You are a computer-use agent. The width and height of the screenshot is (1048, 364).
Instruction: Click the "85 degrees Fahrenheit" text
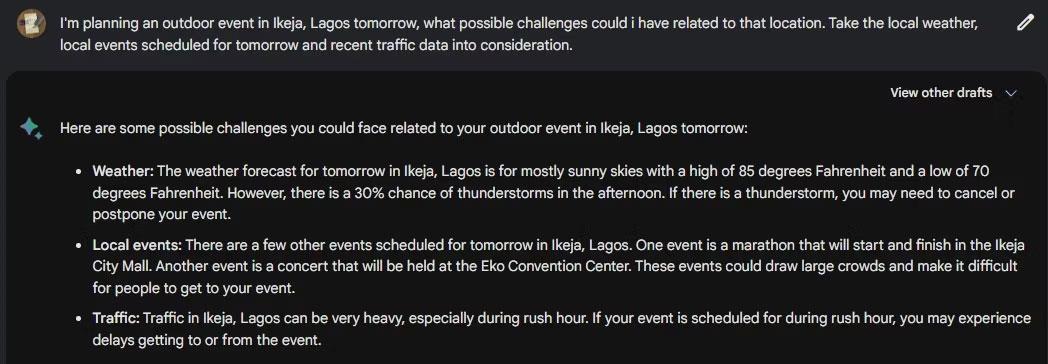pos(811,171)
